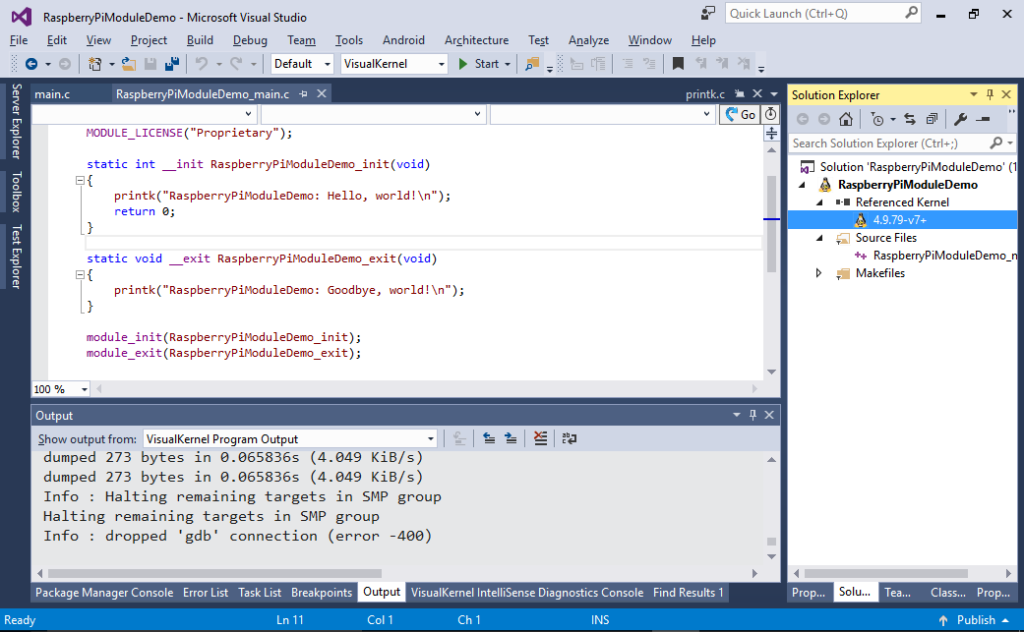Open Properties via the wrench icon
1024x632 pixels.
click(x=960, y=119)
